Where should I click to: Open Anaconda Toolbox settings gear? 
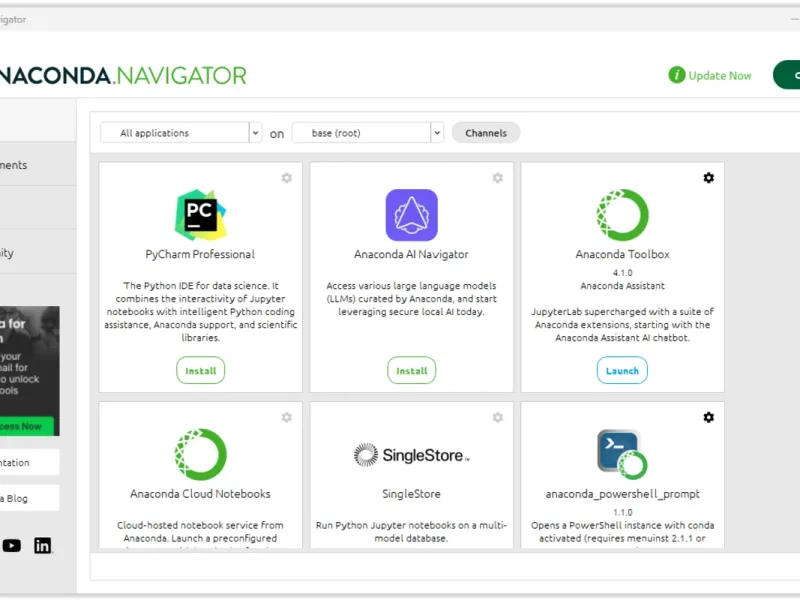(x=709, y=178)
